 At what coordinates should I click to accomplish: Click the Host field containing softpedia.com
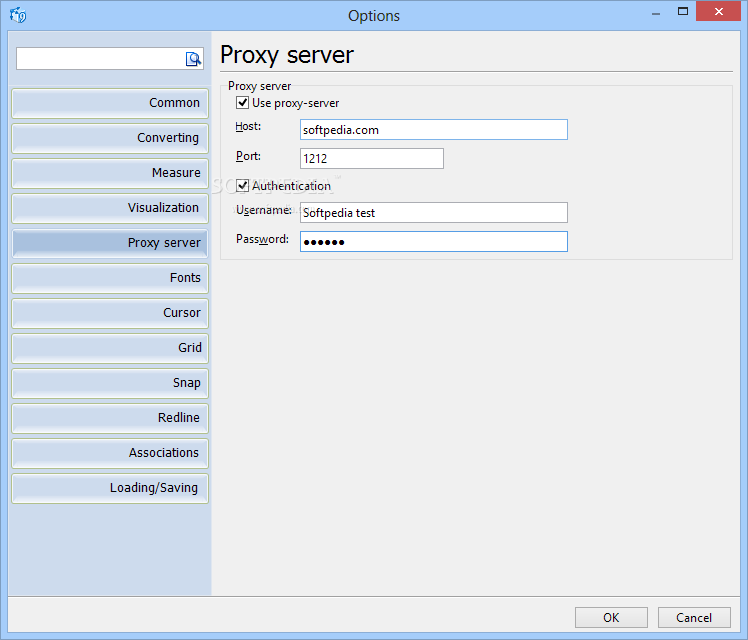434,130
